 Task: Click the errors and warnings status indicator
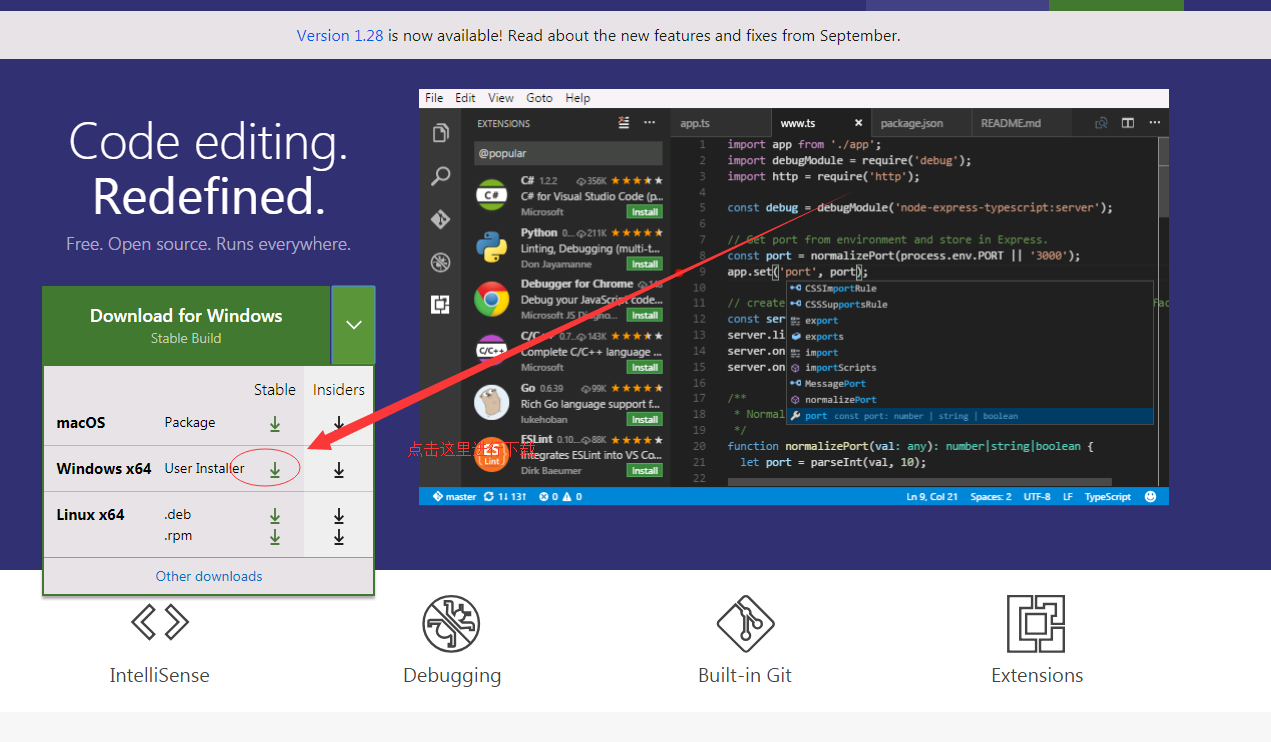(x=560, y=496)
